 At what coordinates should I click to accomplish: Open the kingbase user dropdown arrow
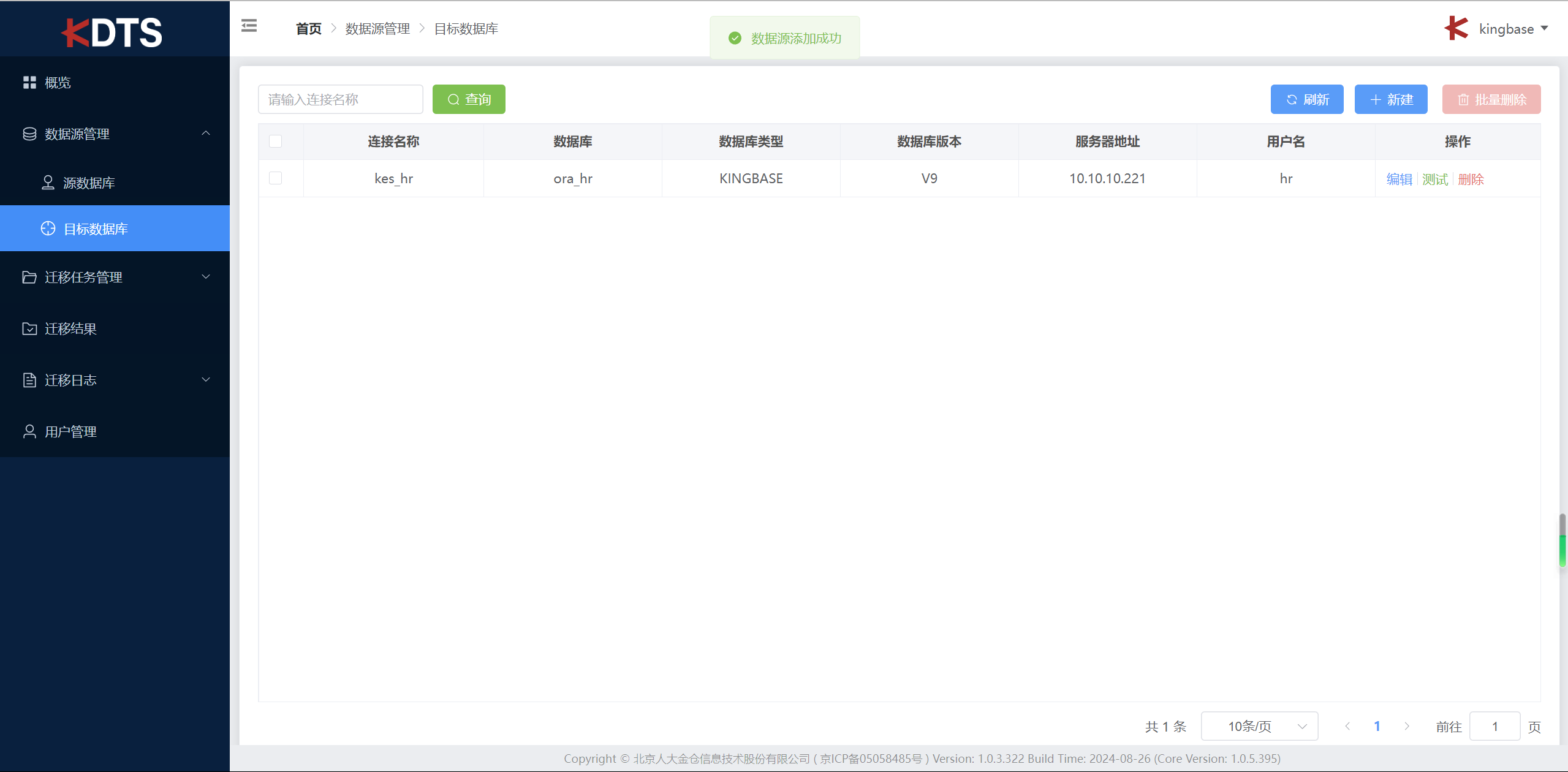[1545, 28]
